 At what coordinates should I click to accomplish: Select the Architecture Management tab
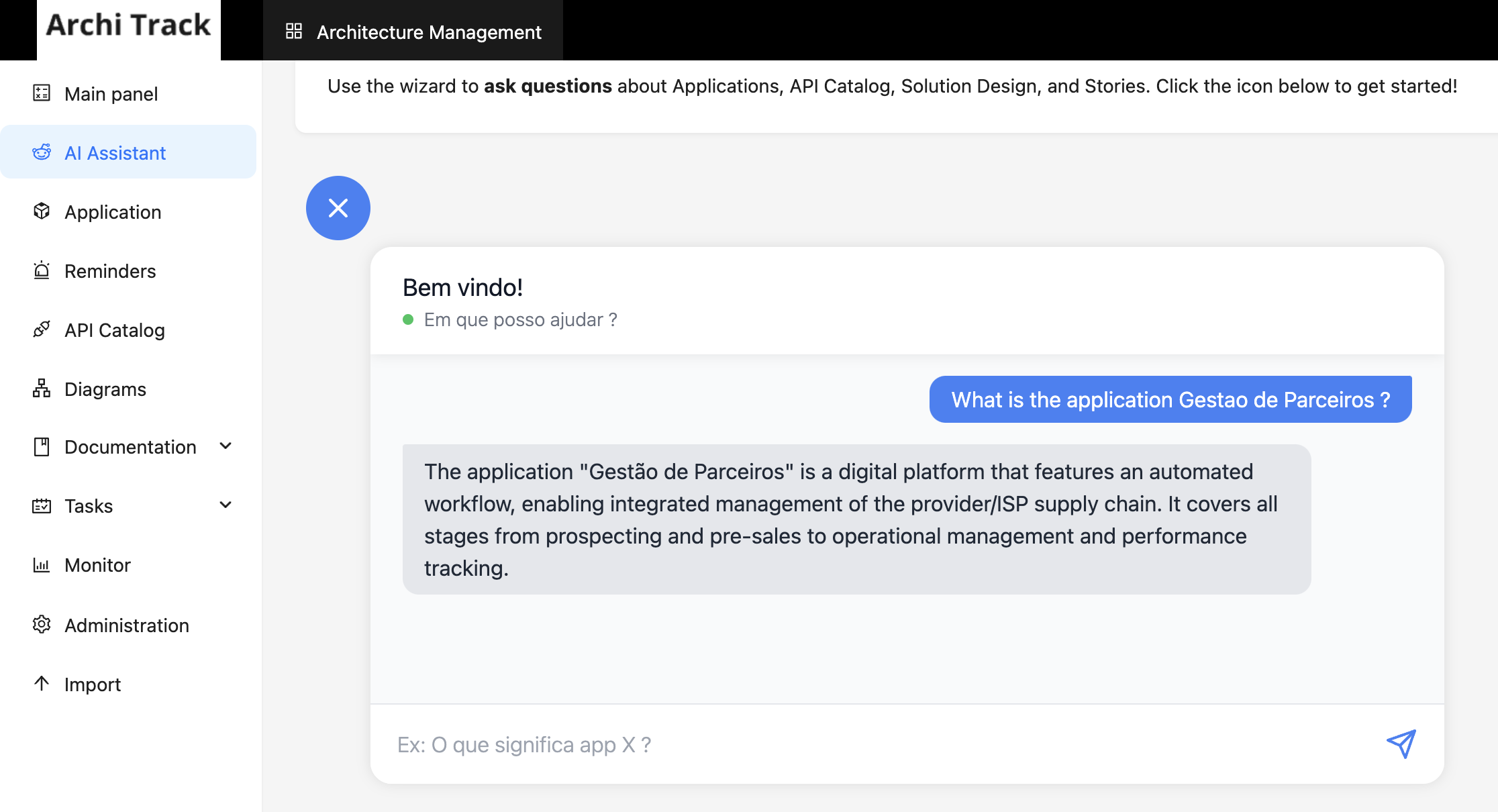tap(413, 32)
